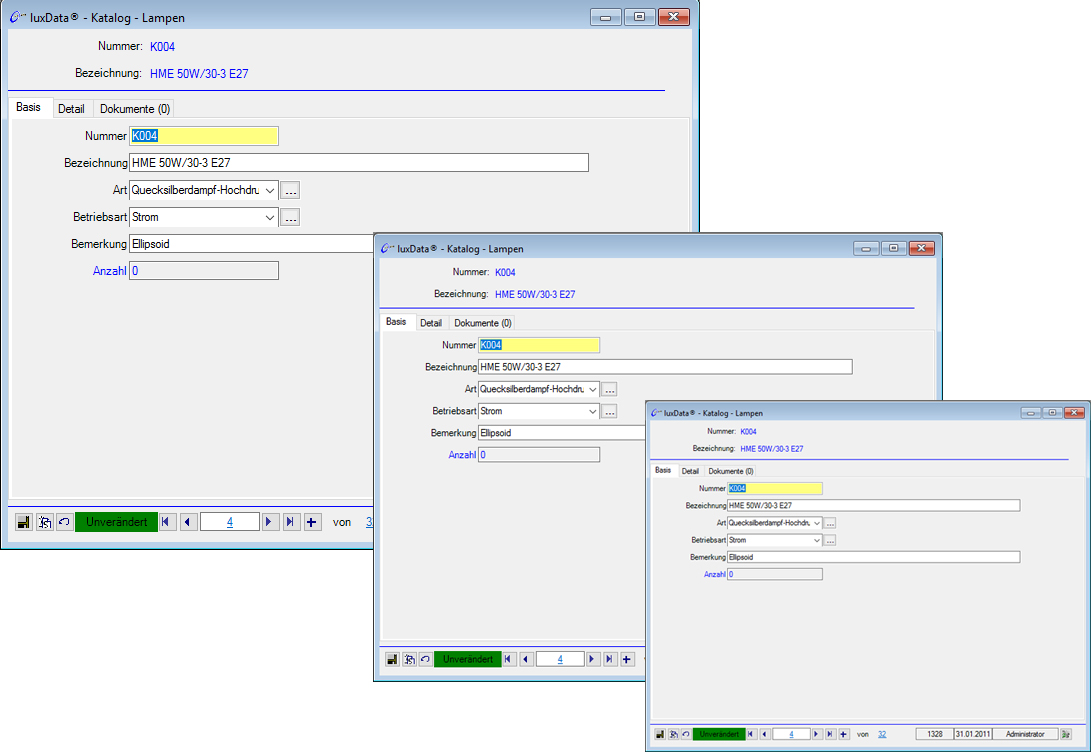Click the Bezeichnung text field in the largest window
The height and width of the screenshot is (753, 1091).
pyautogui.click(x=359, y=163)
